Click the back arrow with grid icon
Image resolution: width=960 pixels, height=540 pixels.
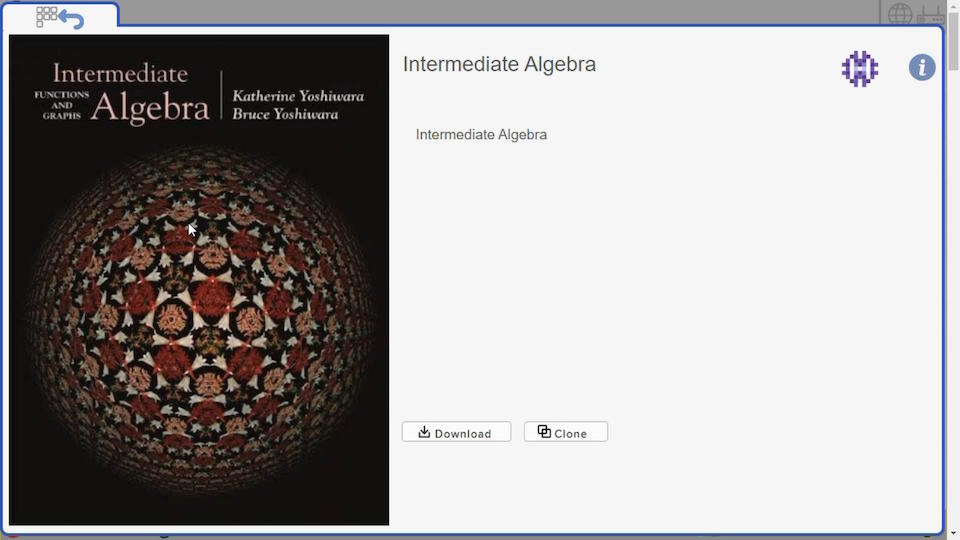tap(60, 17)
